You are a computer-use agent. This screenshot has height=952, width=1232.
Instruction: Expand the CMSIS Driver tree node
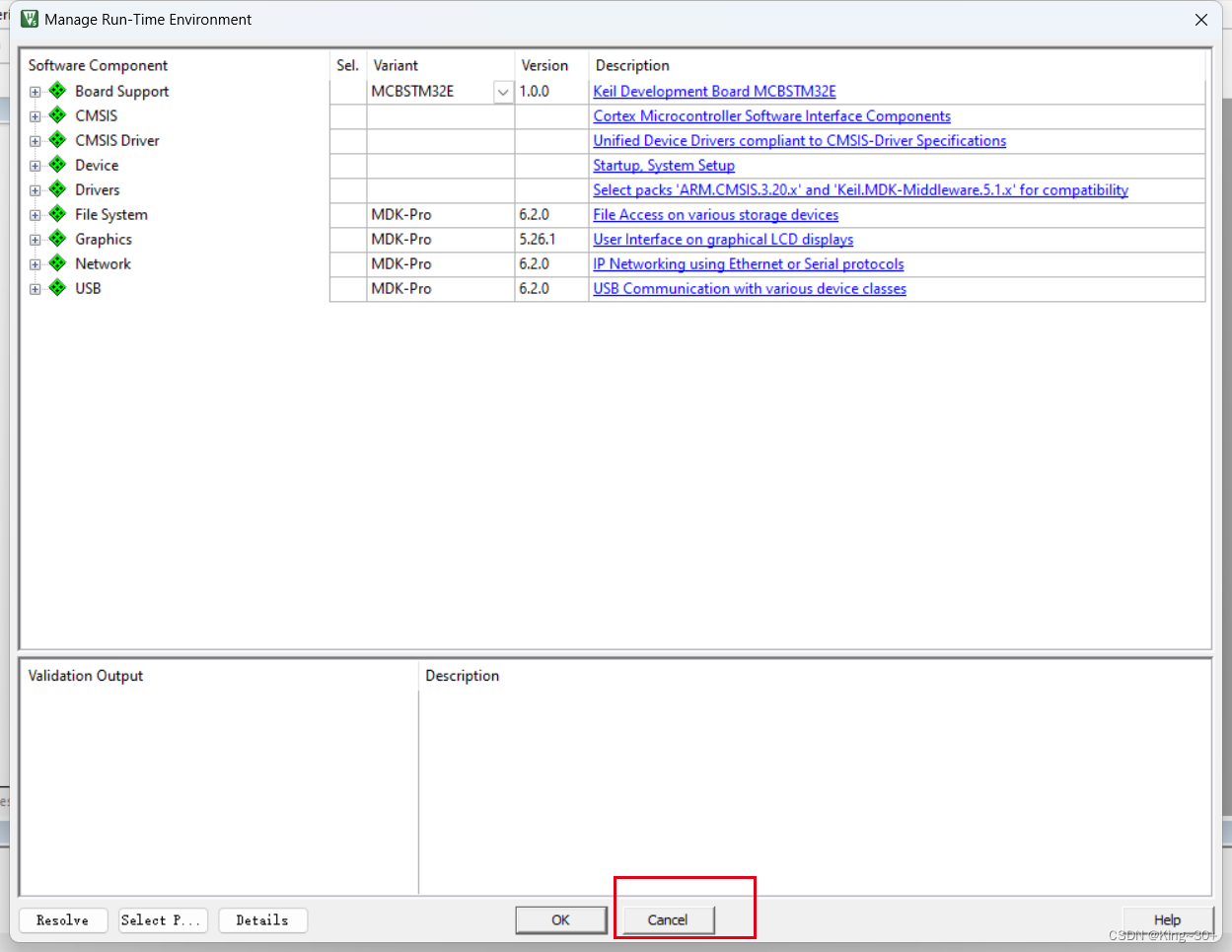35,141
